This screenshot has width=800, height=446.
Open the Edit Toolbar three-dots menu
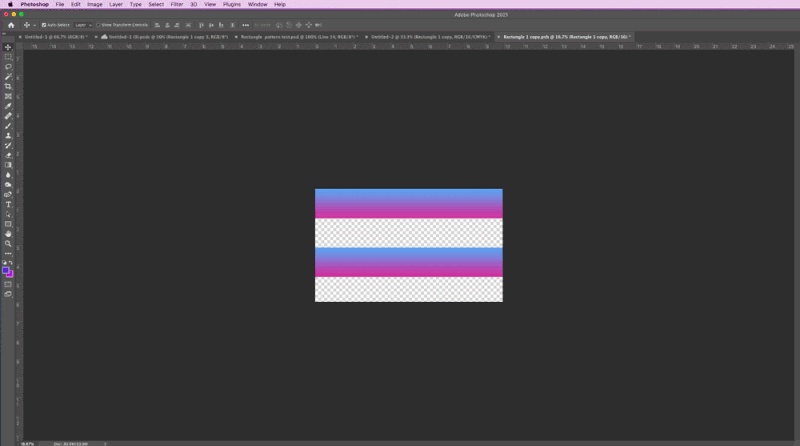pos(8,254)
